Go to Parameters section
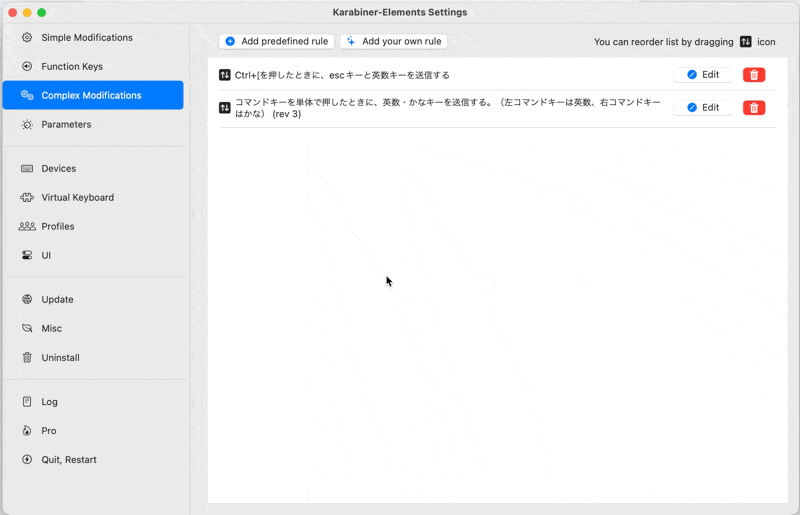The image size is (800, 515). pyautogui.click(x=93, y=125)
